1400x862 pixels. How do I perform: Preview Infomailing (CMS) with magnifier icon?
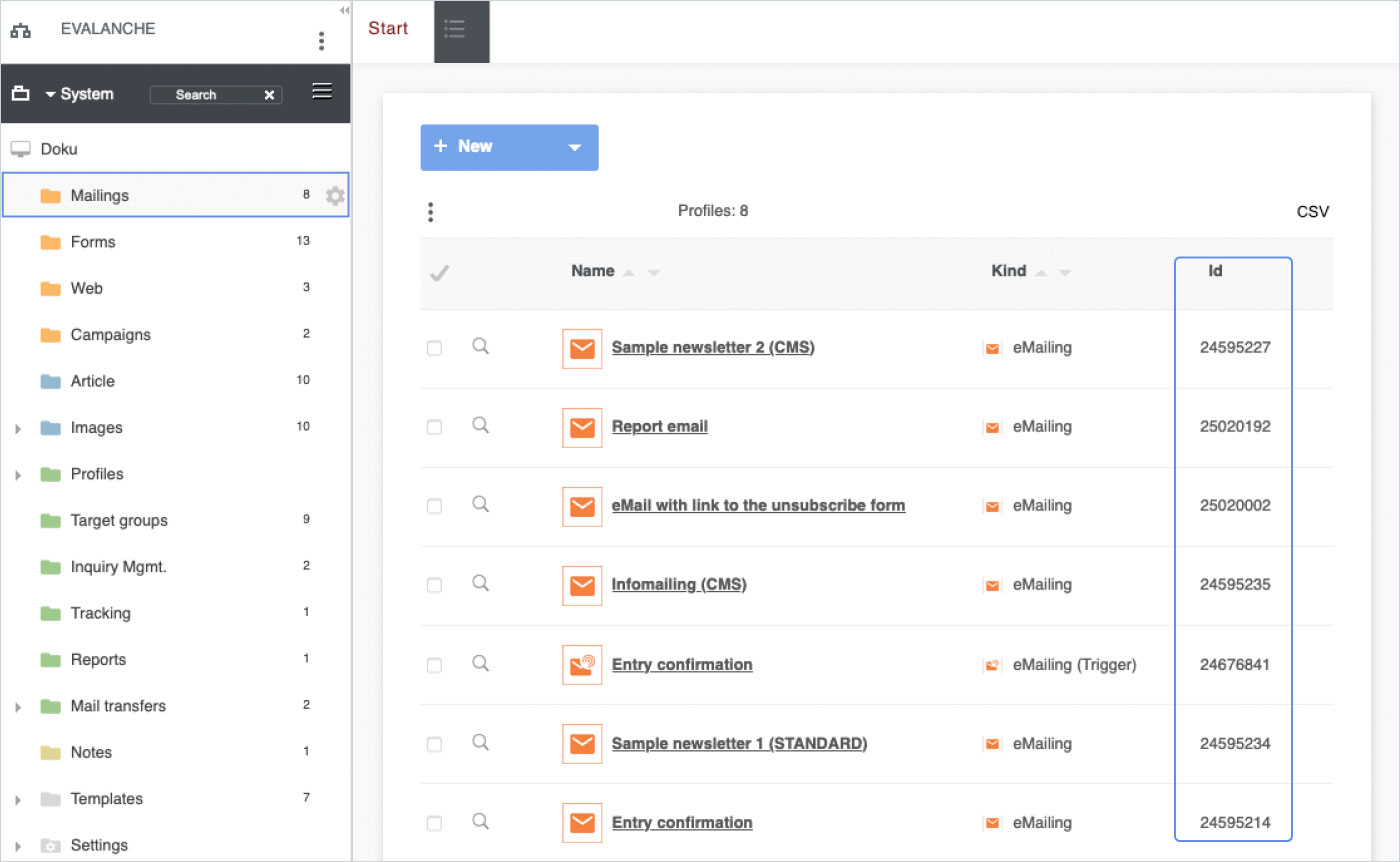(x=480, y=583)
